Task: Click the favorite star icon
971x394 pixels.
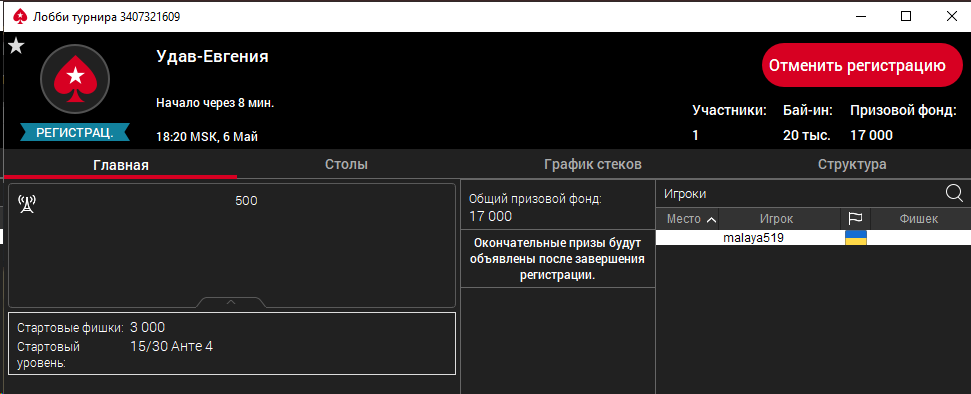Action: 15,46
